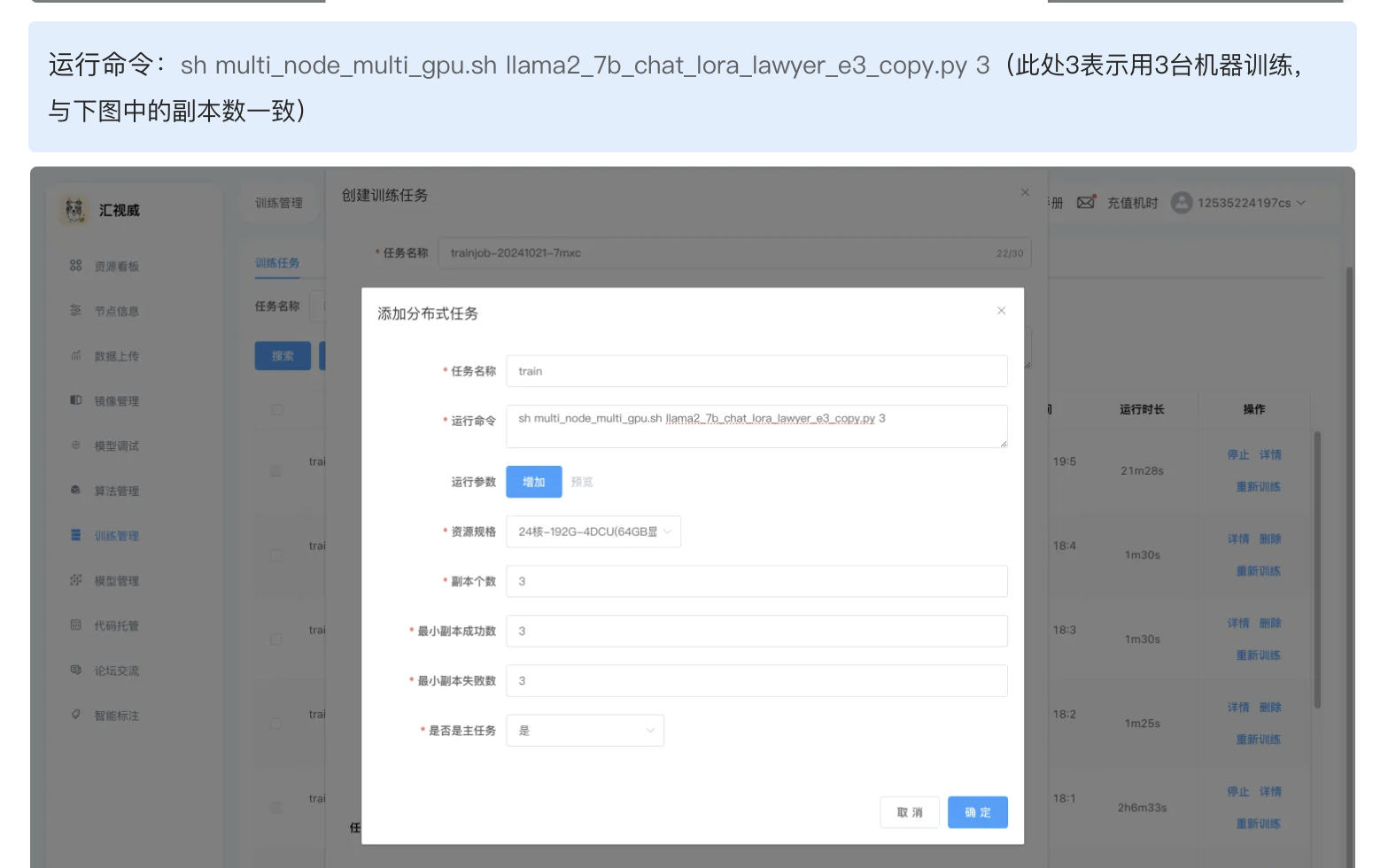Click the 算法管理 sidebar icon
1396x868 pixels.
pos(76,491)
